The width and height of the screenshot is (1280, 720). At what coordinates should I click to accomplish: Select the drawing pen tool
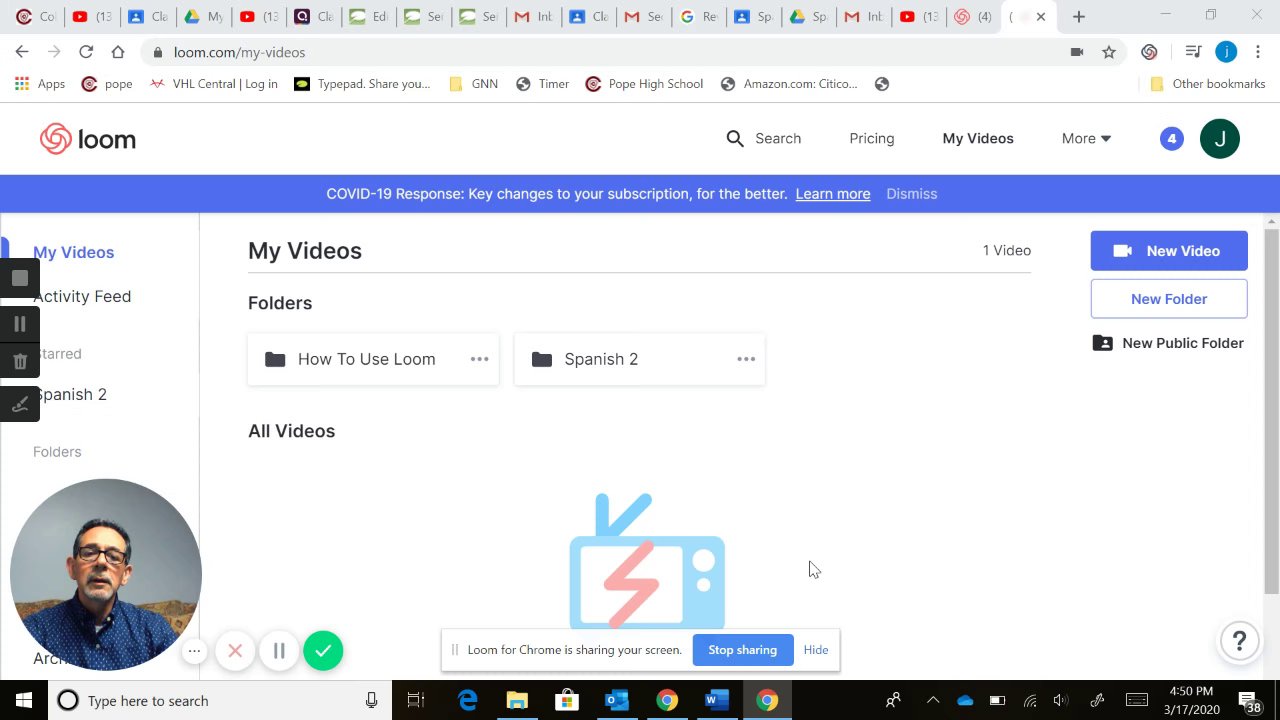coord(19,404)
